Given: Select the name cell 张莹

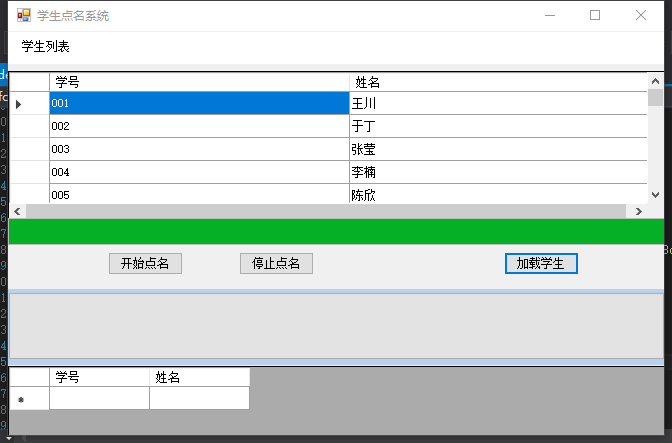Looking at the screenshot, I should (x=498, y=149).
